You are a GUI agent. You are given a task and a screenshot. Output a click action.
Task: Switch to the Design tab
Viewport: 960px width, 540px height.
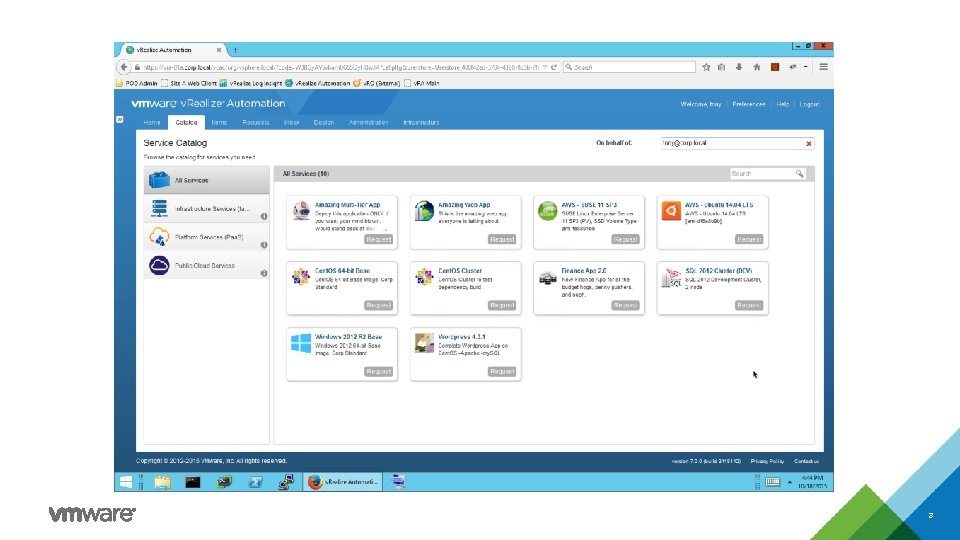(324, 122)
